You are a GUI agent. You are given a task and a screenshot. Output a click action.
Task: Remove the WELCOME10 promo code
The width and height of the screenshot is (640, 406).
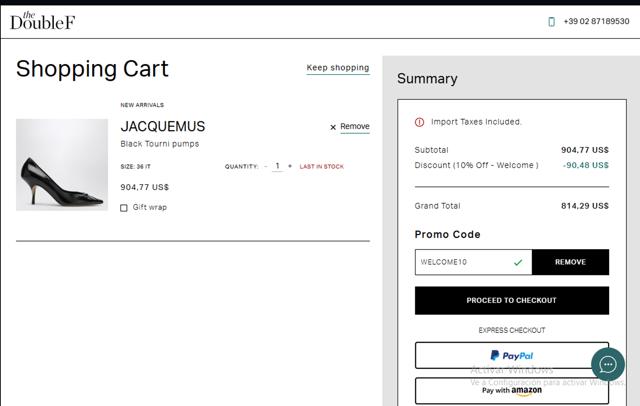click(x=570, y=262)
